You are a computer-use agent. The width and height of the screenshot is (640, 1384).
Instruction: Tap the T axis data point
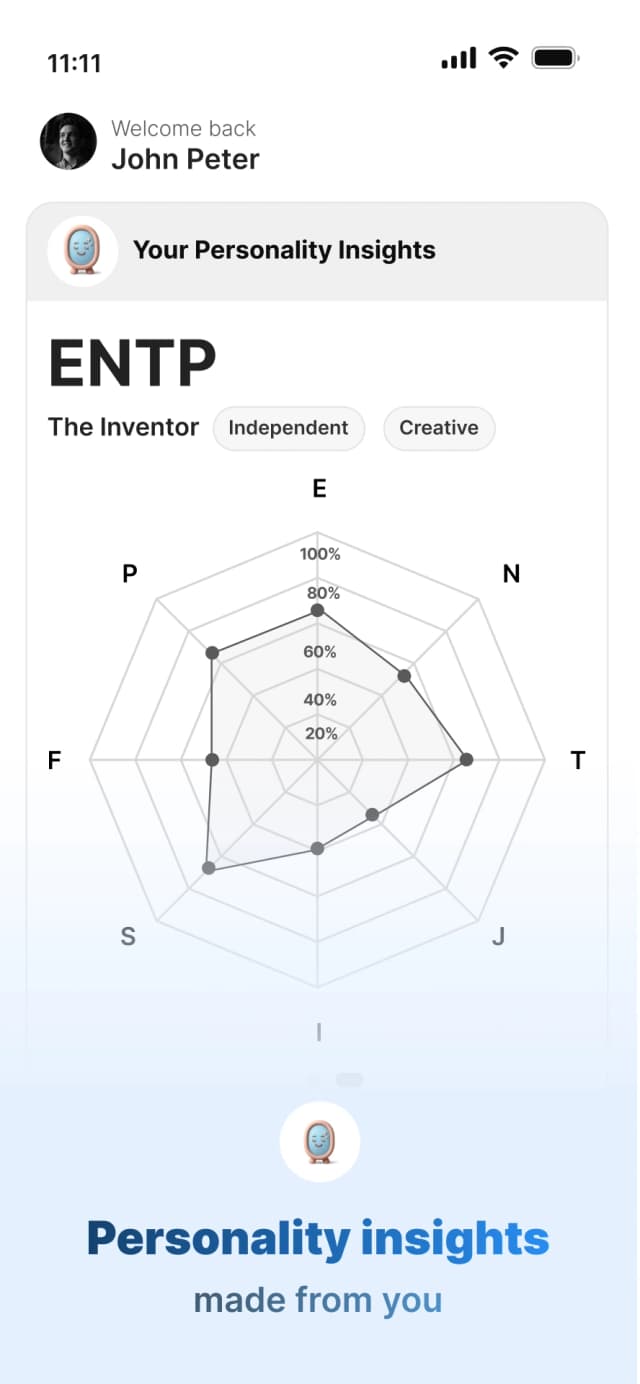click(x=466, y=760)
